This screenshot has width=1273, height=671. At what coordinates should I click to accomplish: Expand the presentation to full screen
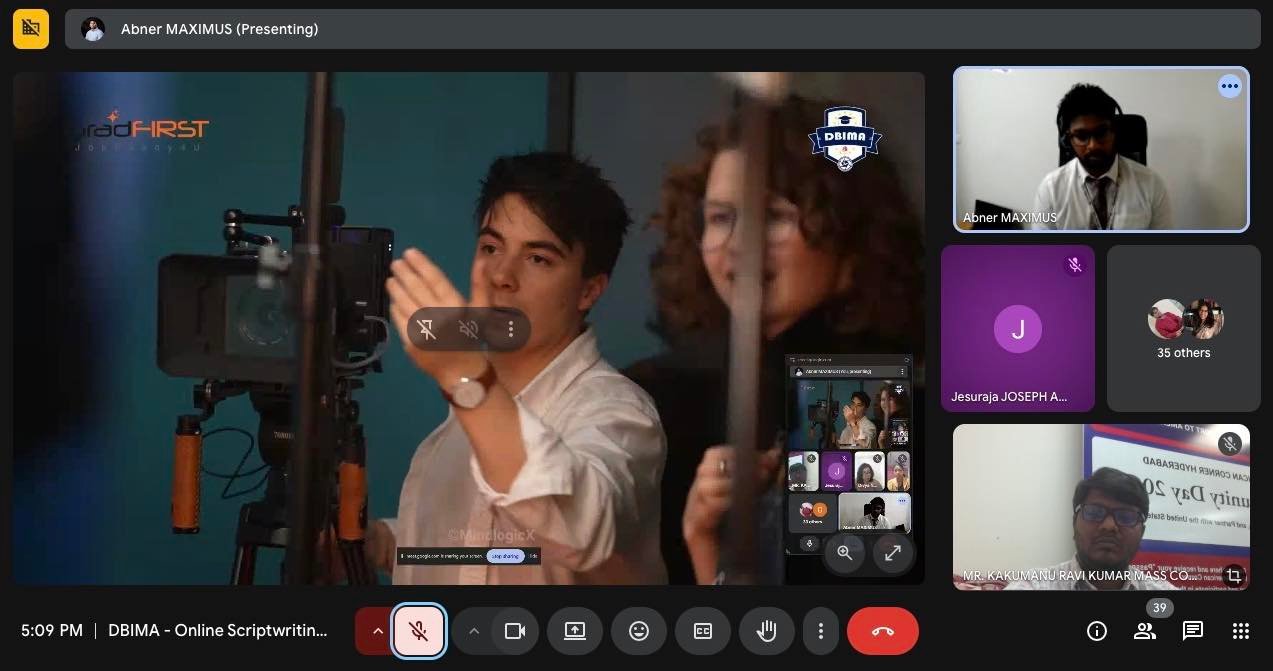click(x=893, y=553)
